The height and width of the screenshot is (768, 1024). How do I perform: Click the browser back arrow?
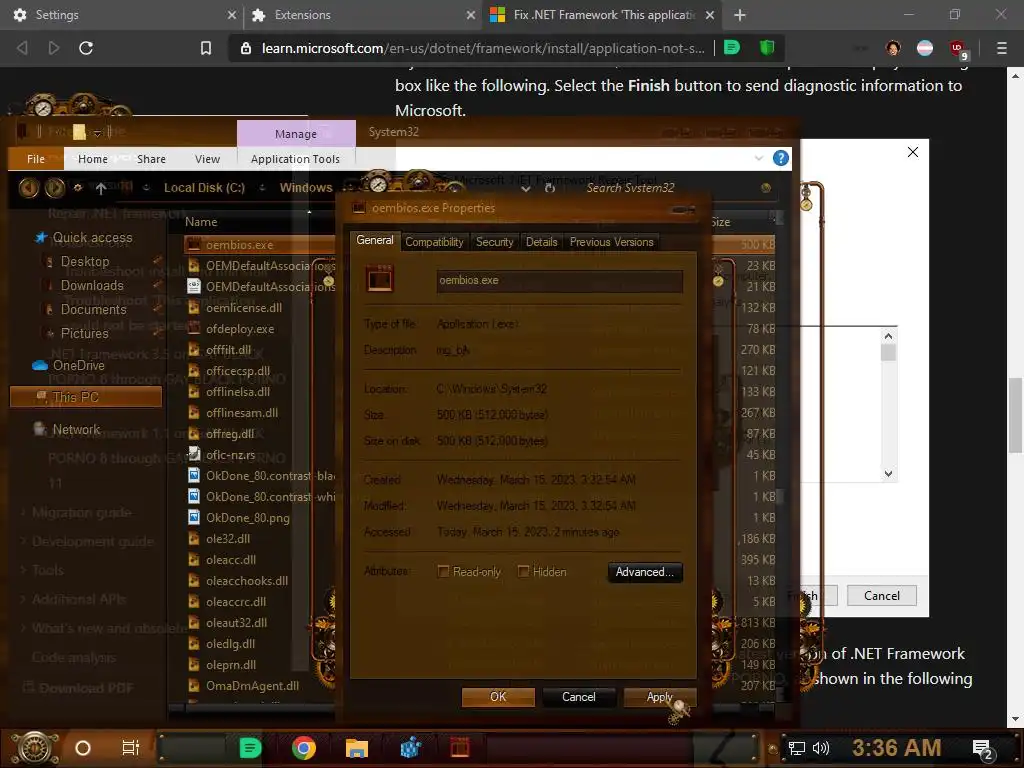pyautogui.click(x=22, y=48)
